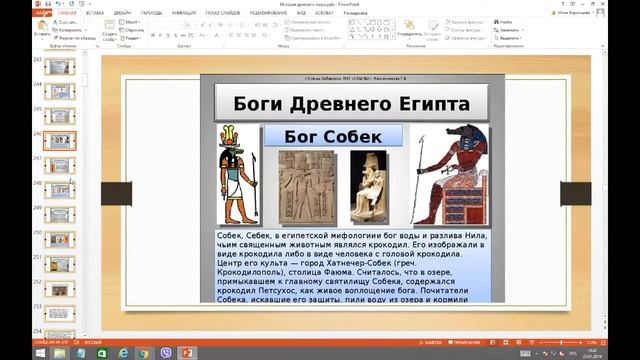This screenshot has width=640, height=360.
Task: Click the Бог Собек heading box
Action: click(333, 136)
